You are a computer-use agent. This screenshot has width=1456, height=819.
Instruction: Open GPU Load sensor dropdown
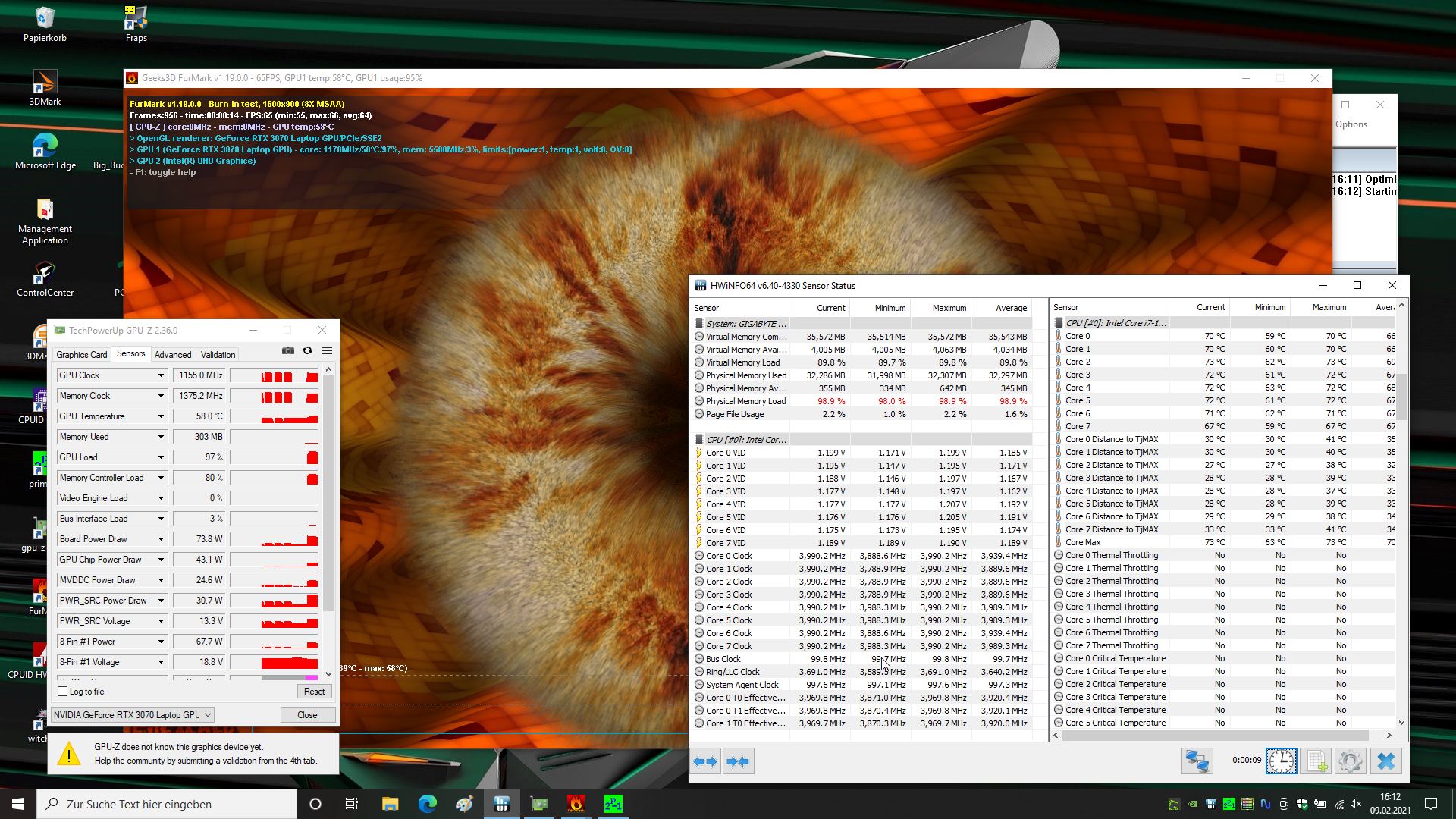pyautogui.click(x=161, y=457)
